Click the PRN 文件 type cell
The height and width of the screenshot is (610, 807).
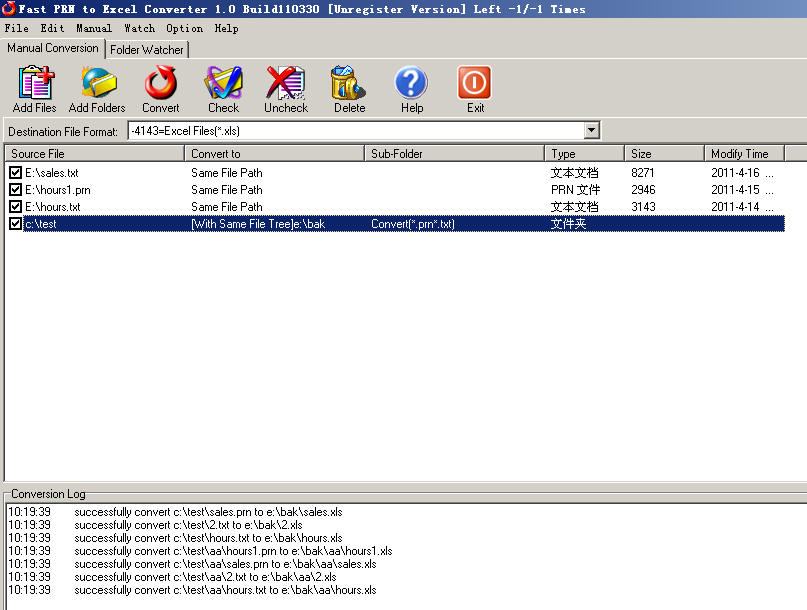575,189
